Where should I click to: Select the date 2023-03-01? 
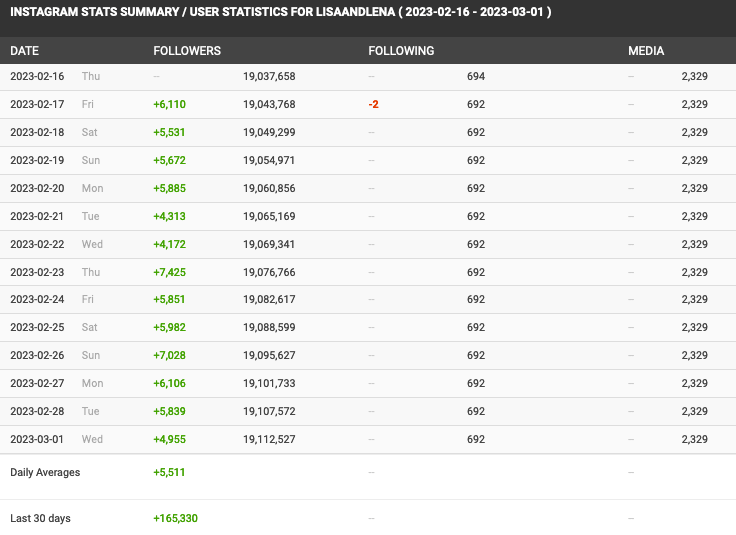tap(37, 439)
